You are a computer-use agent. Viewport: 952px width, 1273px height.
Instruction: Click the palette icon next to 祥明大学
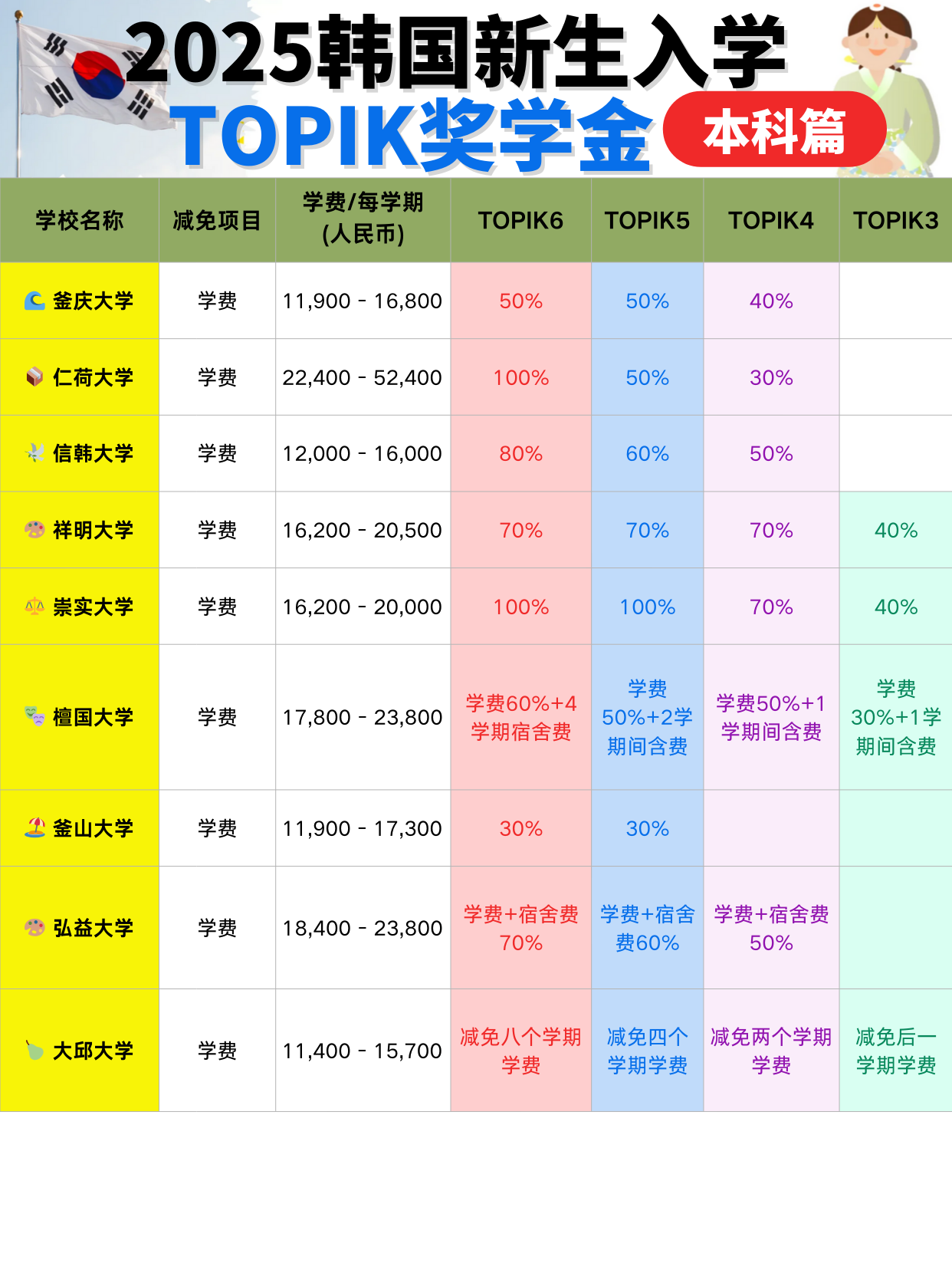[x=34, y=530]
